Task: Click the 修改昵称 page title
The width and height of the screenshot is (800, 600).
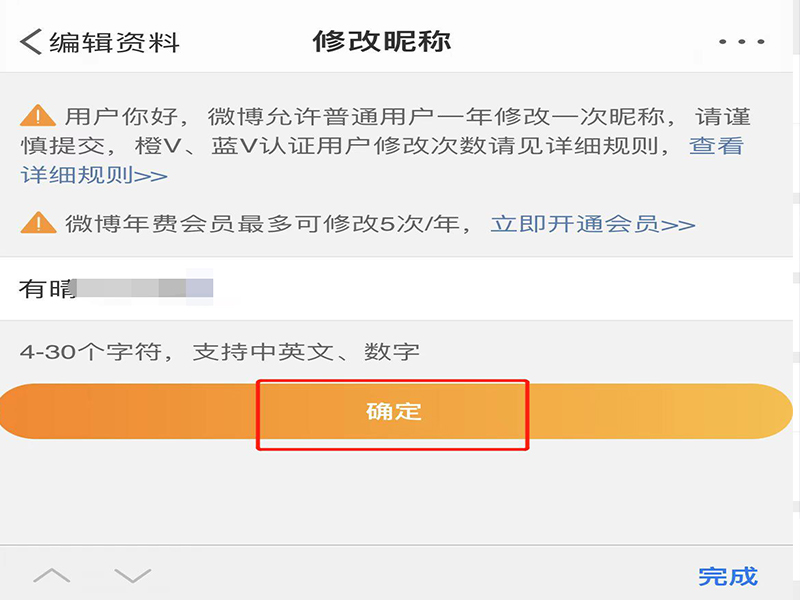Action: (382, 42)
